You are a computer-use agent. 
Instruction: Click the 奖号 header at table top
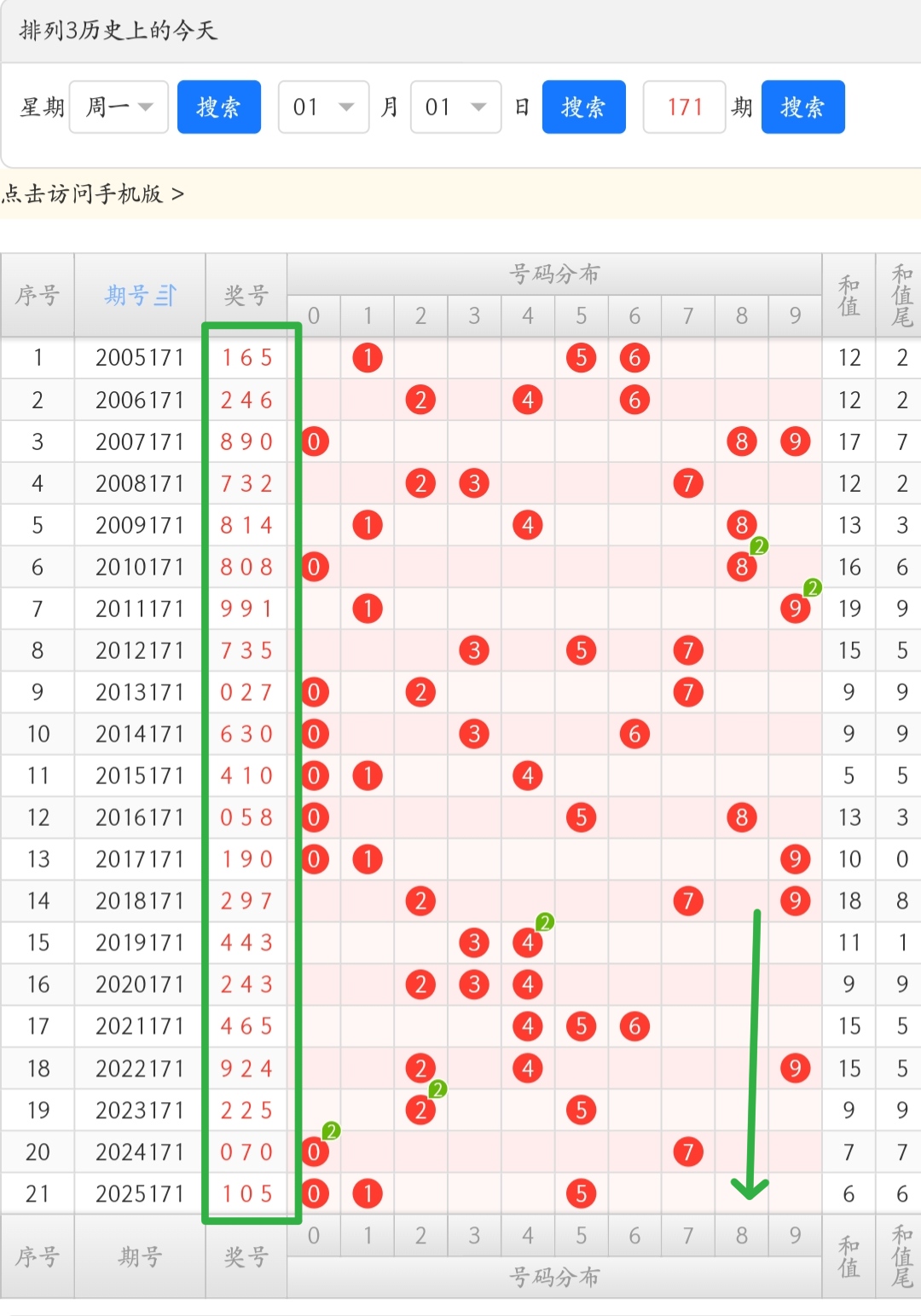(x=246, y=295)
